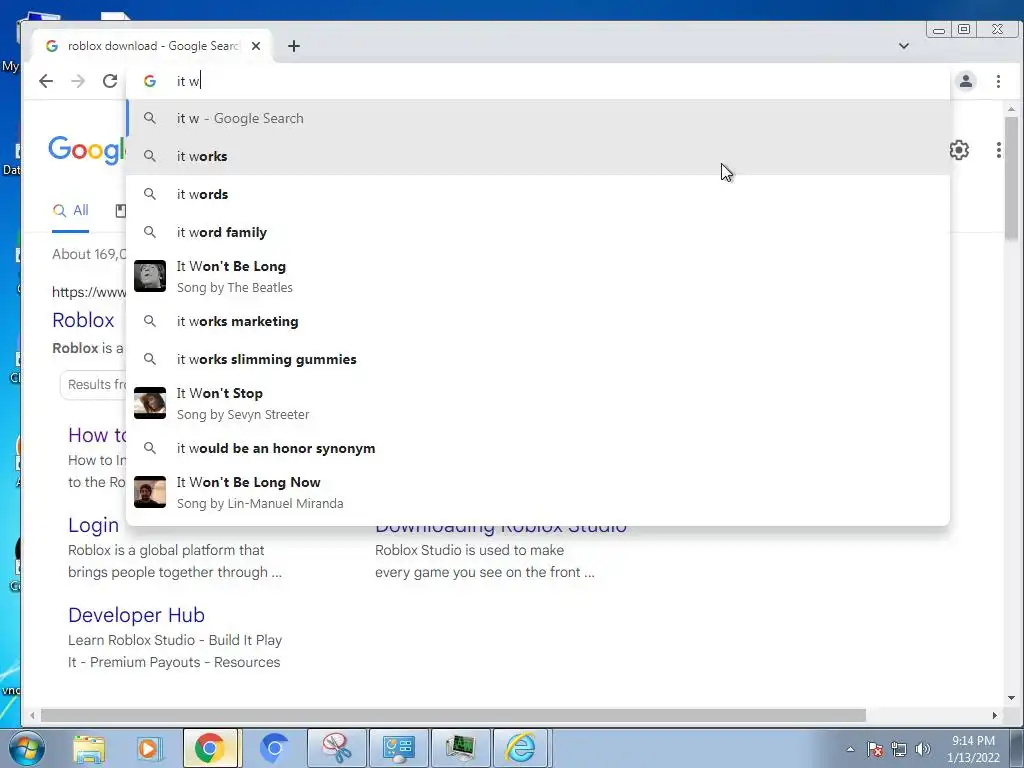Pick the 'it works marketing' suggestion
Viewport: 1024px width, 768px height.
coord(538,321)
